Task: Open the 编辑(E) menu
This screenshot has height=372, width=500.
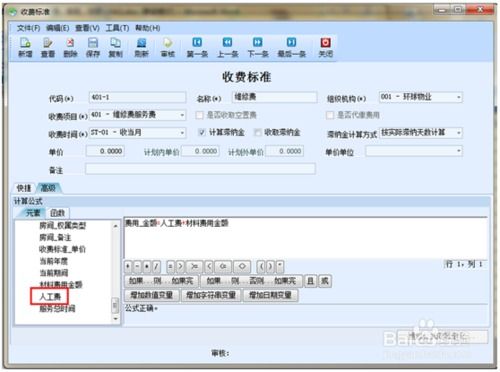Action: (57, 28)
